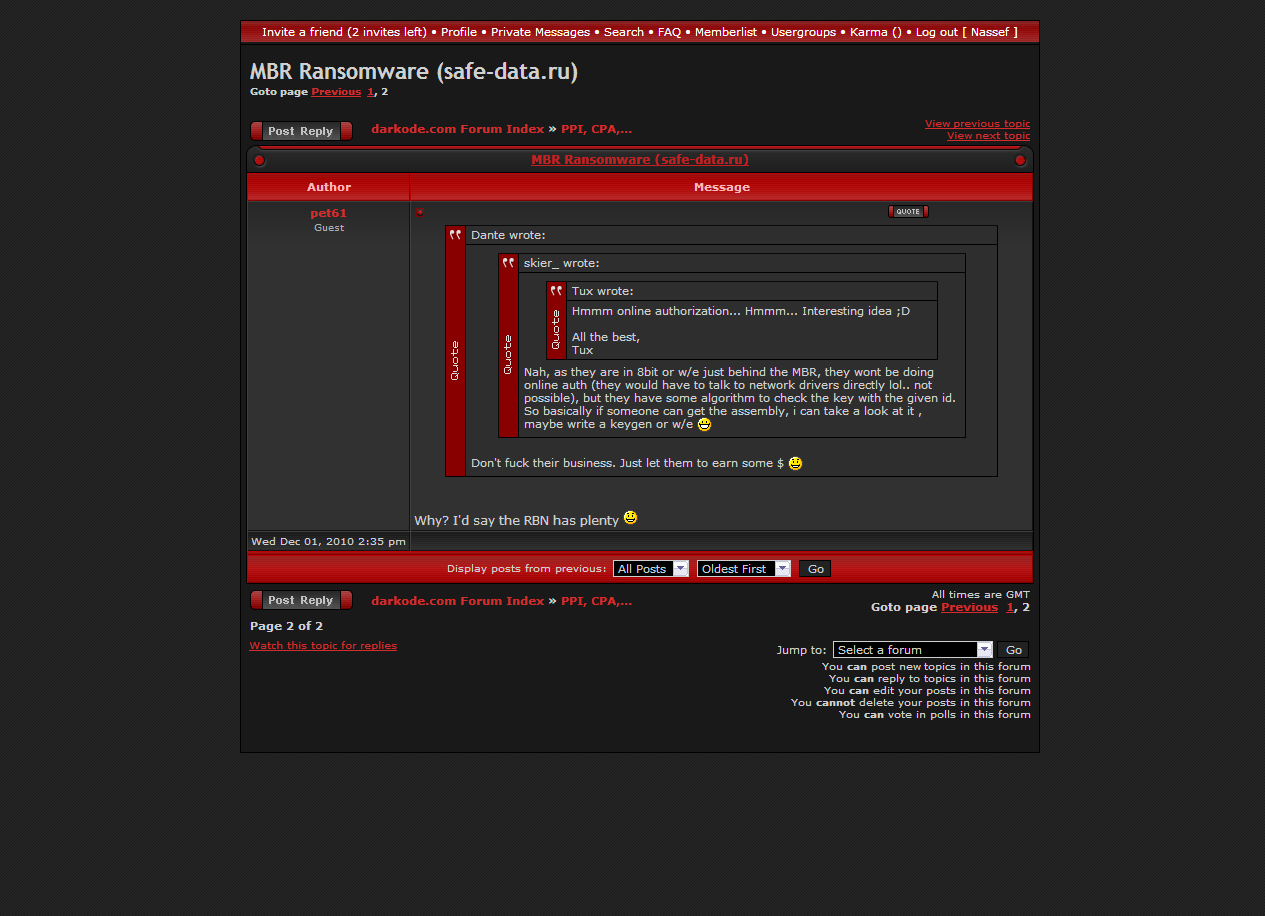
Task: Click the small post icon beside pet61's message
Action: 420,212
